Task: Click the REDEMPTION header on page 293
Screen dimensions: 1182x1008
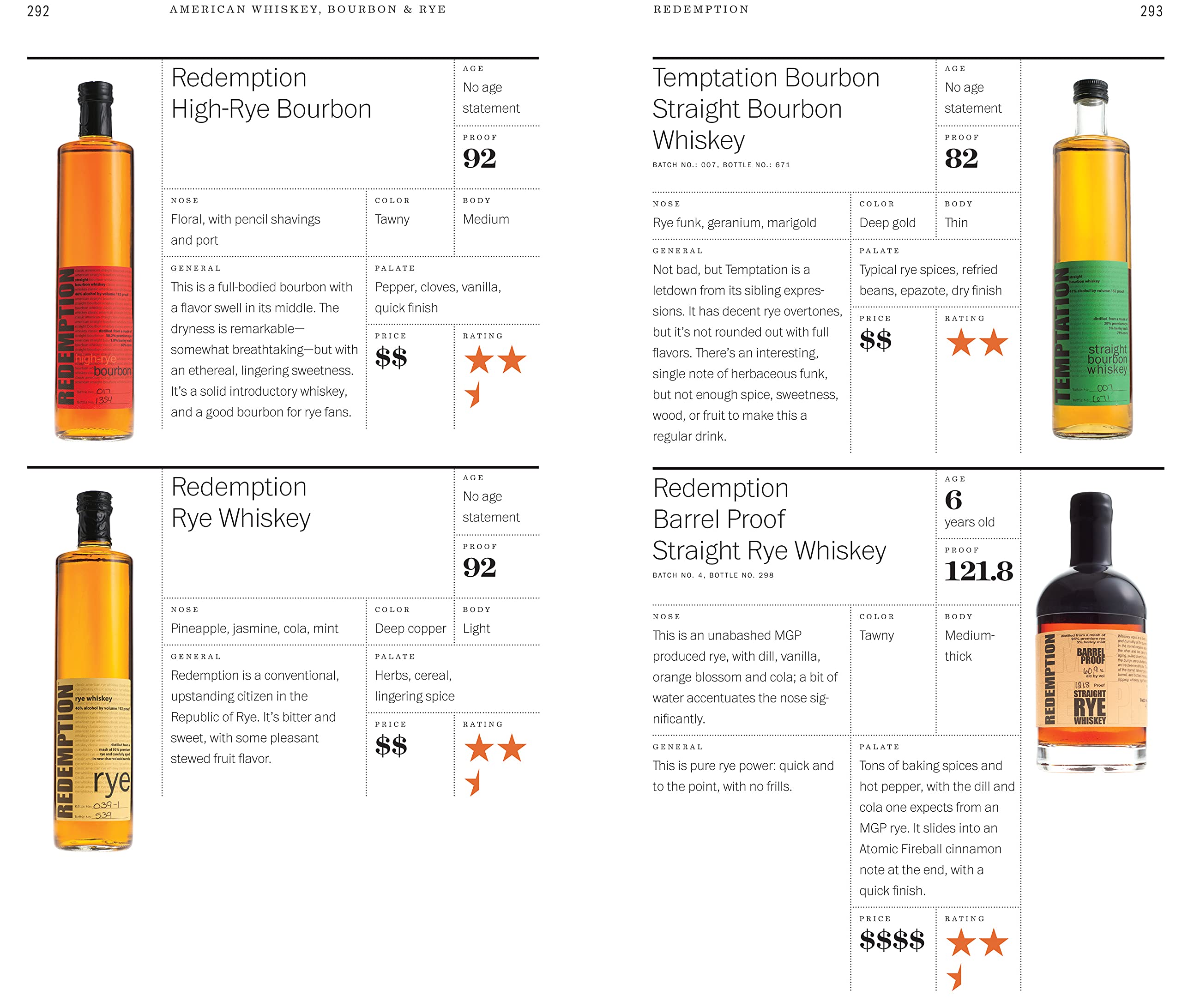Action: [x=701, y=9]
